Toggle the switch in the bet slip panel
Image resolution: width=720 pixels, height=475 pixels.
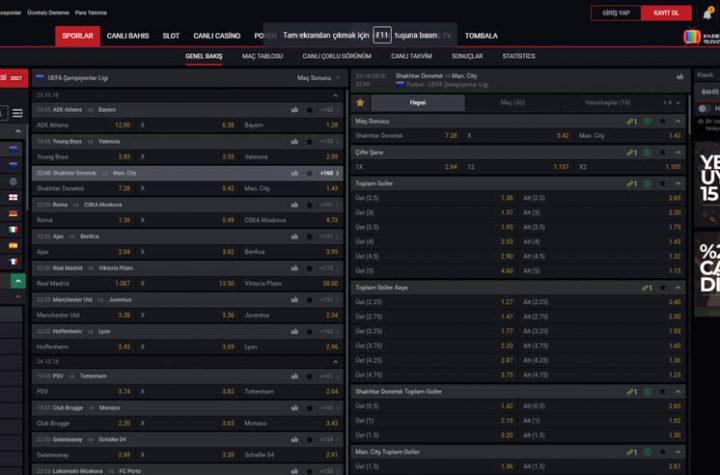tap(703, 108)
